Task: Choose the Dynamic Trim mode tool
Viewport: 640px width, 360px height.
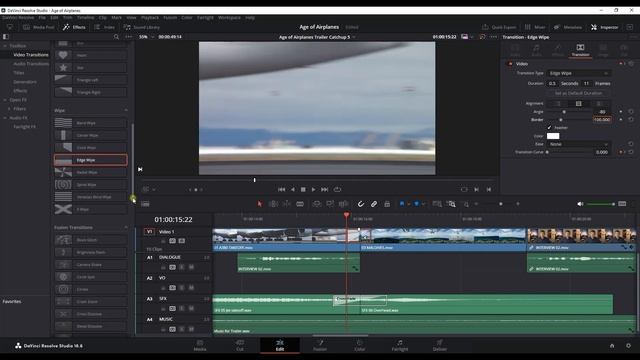Action: click(287, 204)
